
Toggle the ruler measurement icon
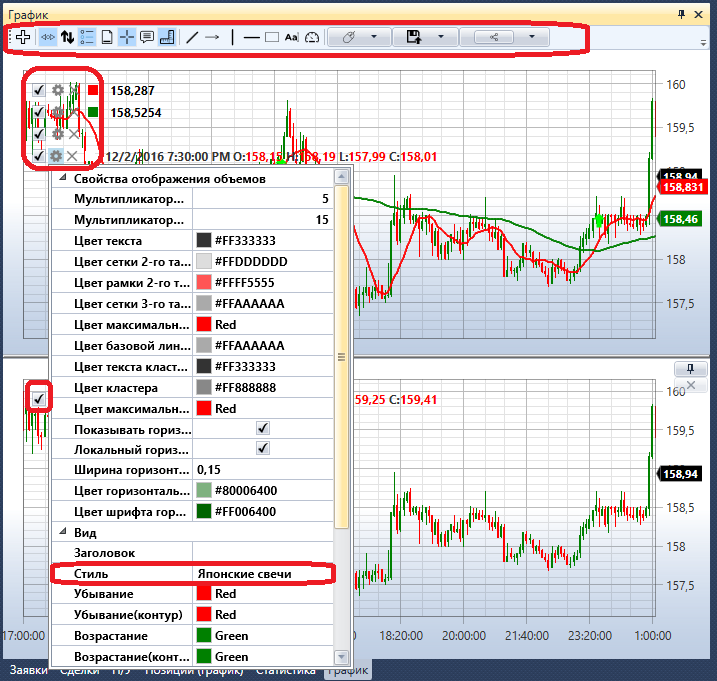(x=167, y=37)
